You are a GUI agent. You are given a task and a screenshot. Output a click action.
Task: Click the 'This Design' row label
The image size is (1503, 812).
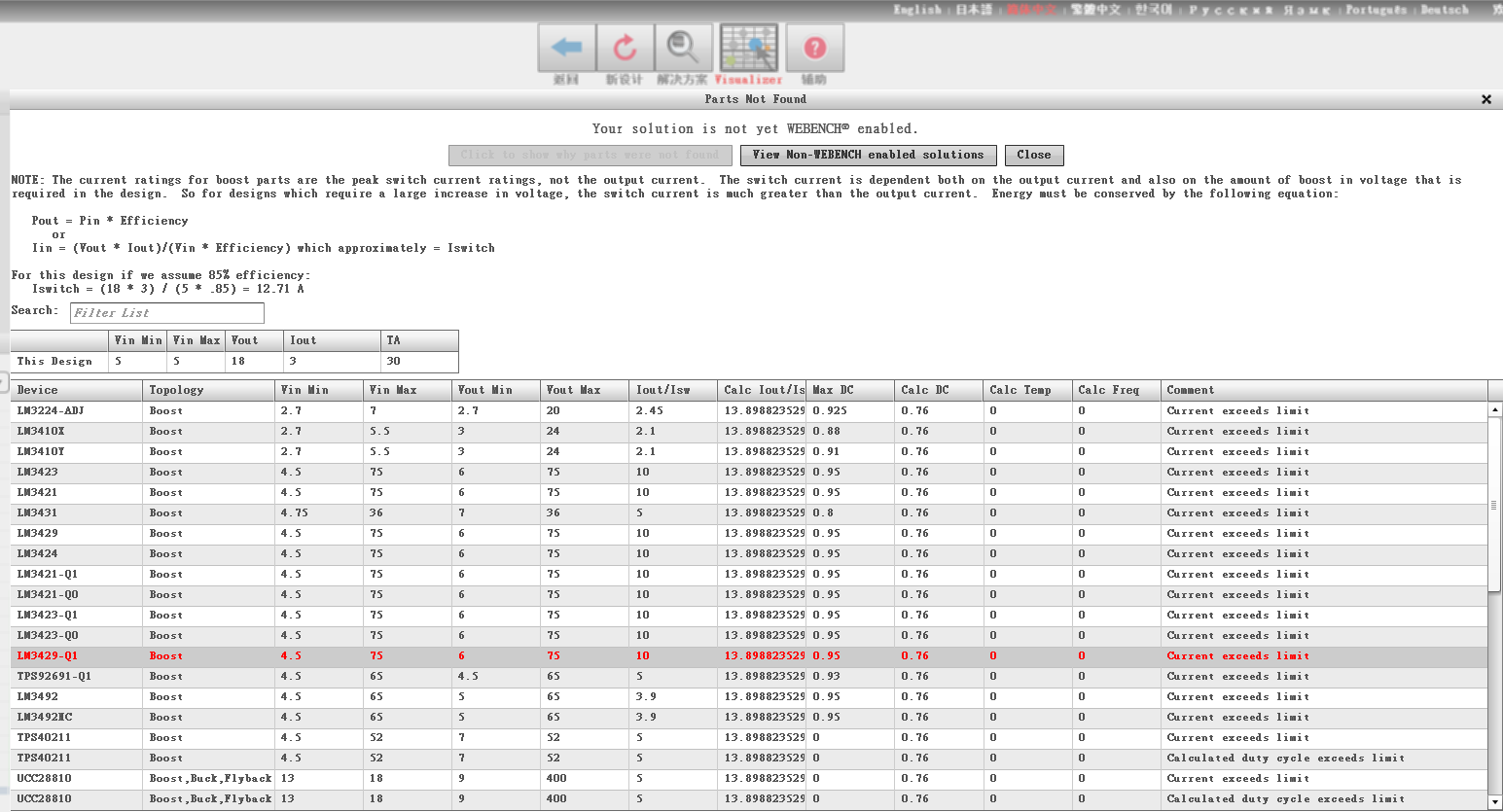tap(54, 362)
